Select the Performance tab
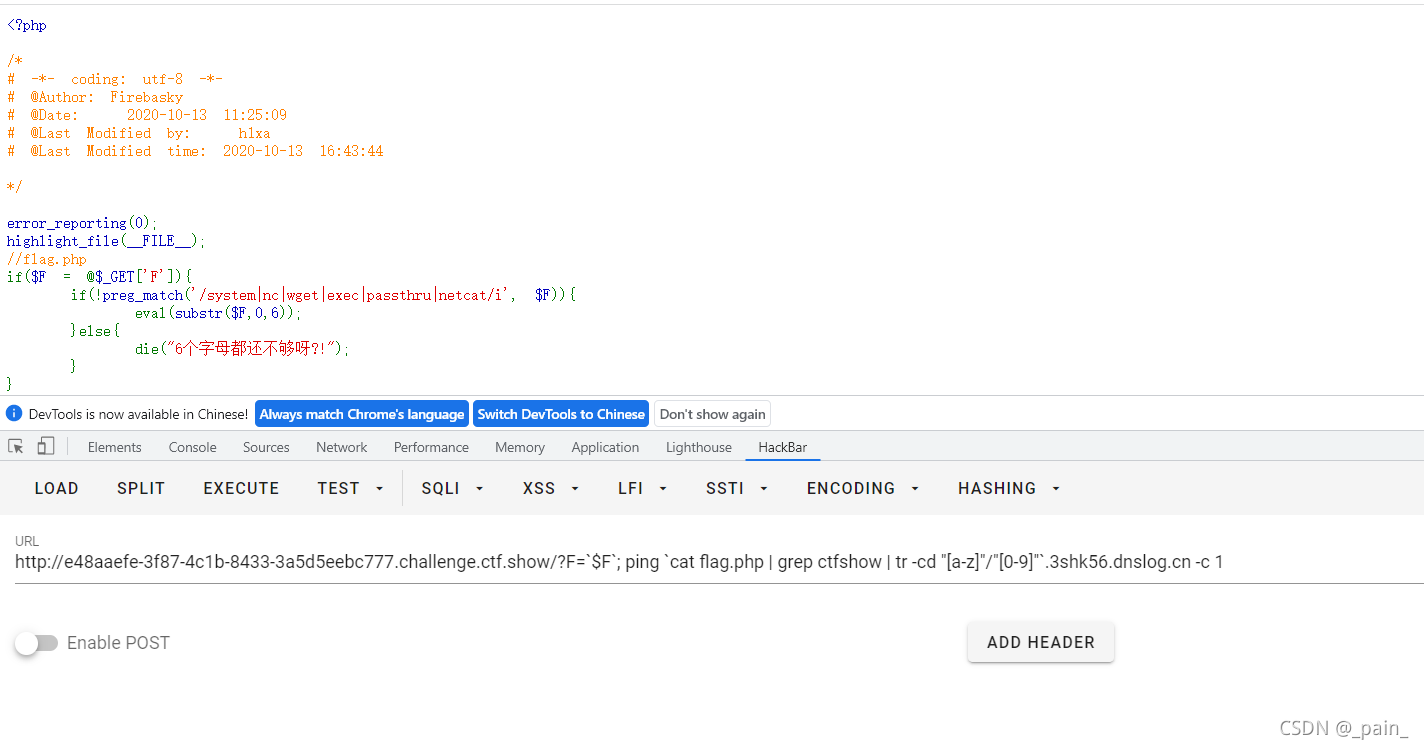Screen dimensions: 1424x749 point(431,447)
